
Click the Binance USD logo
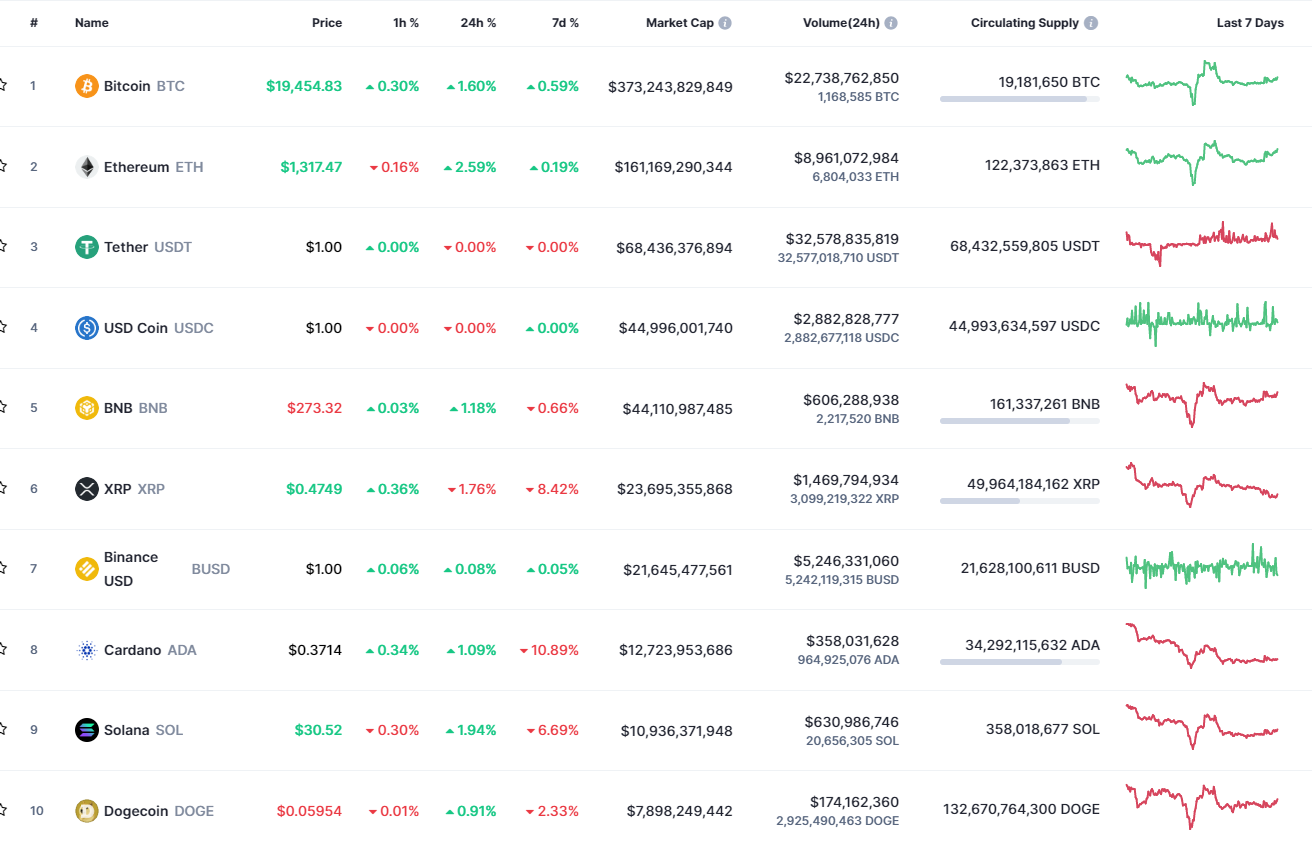(87, 568)
